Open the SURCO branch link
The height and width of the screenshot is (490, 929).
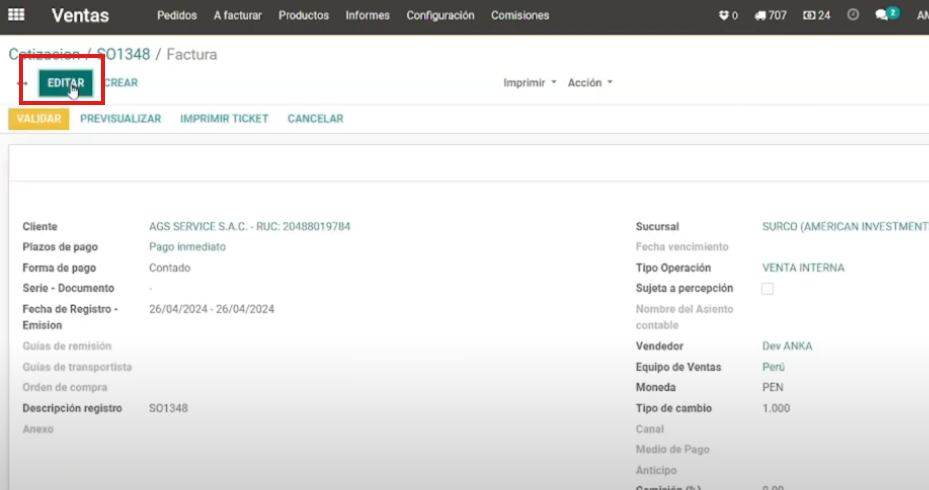click(x=845, y=226)
